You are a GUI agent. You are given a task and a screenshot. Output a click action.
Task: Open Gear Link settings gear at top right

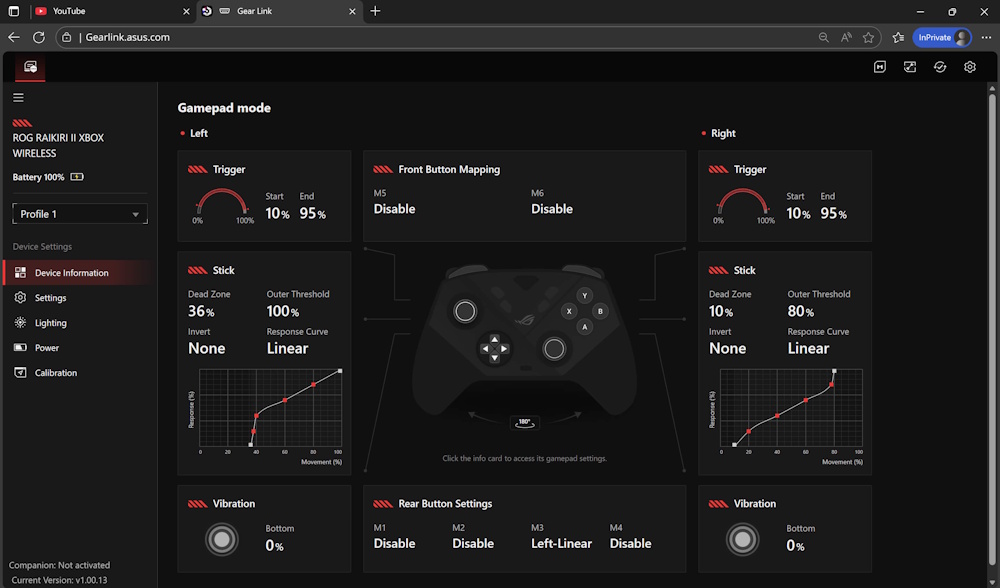[x=969, y=67]
